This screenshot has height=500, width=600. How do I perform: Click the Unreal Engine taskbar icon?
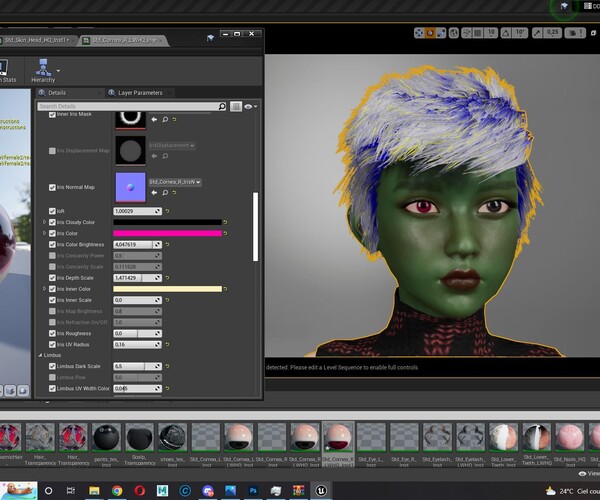coord(321,490)
